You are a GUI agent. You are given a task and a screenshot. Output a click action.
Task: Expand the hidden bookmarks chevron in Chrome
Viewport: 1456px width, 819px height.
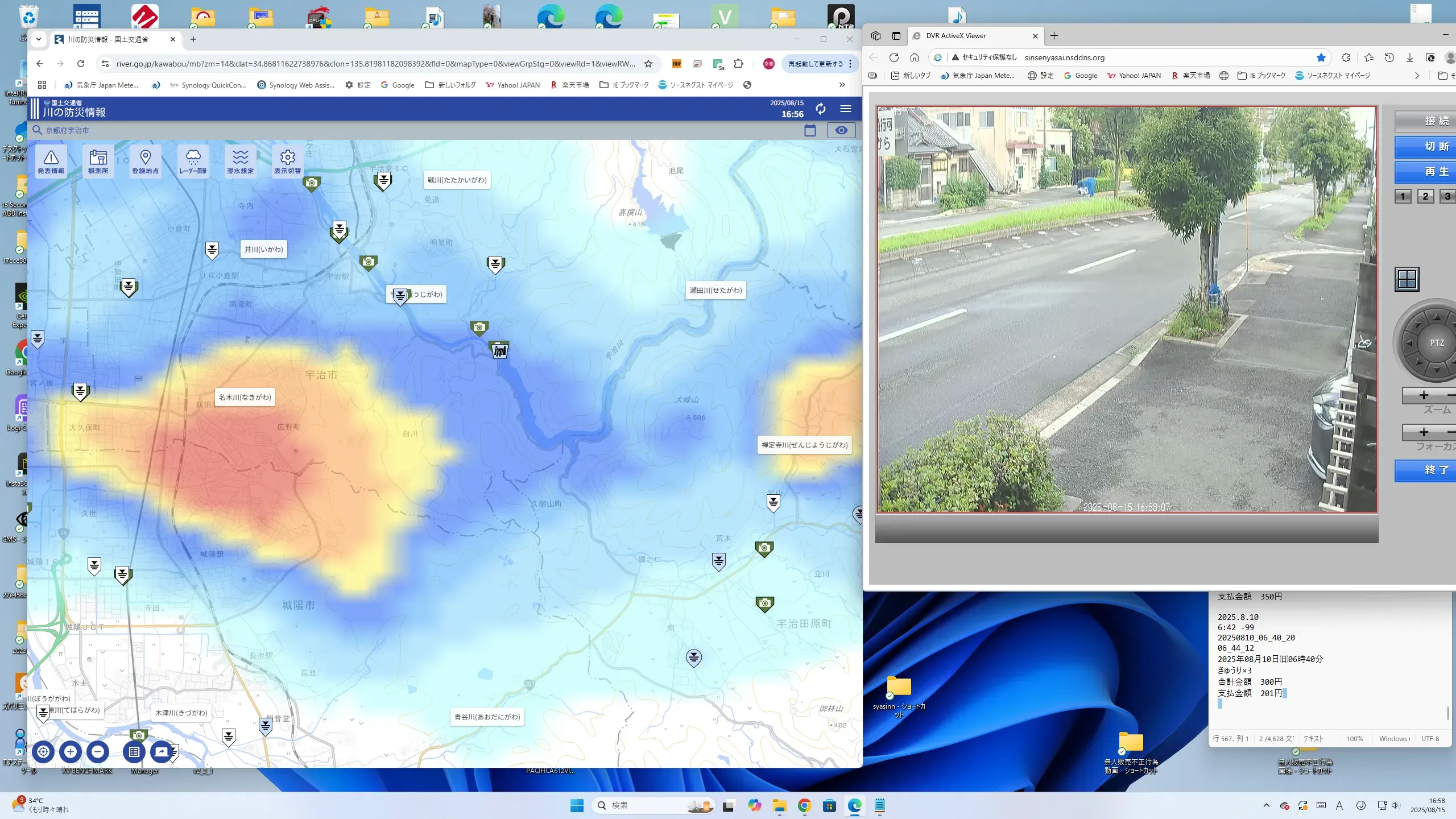click(x=842, y=85)
